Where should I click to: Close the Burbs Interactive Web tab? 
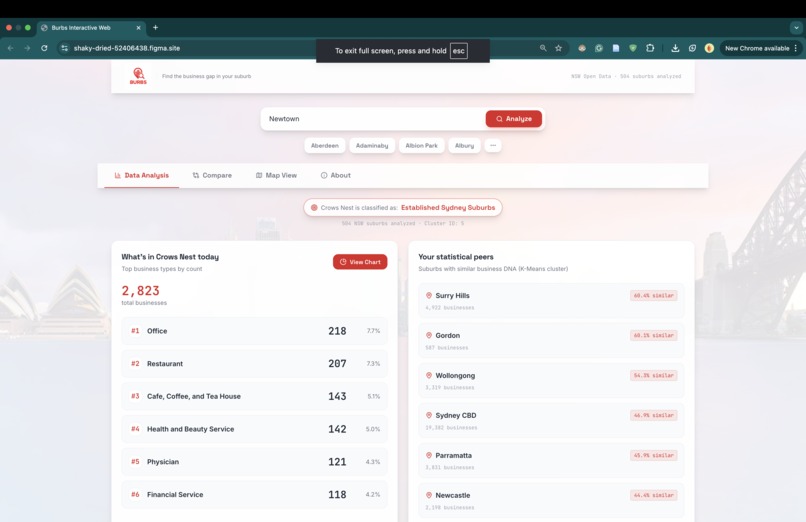pos(138,28)
